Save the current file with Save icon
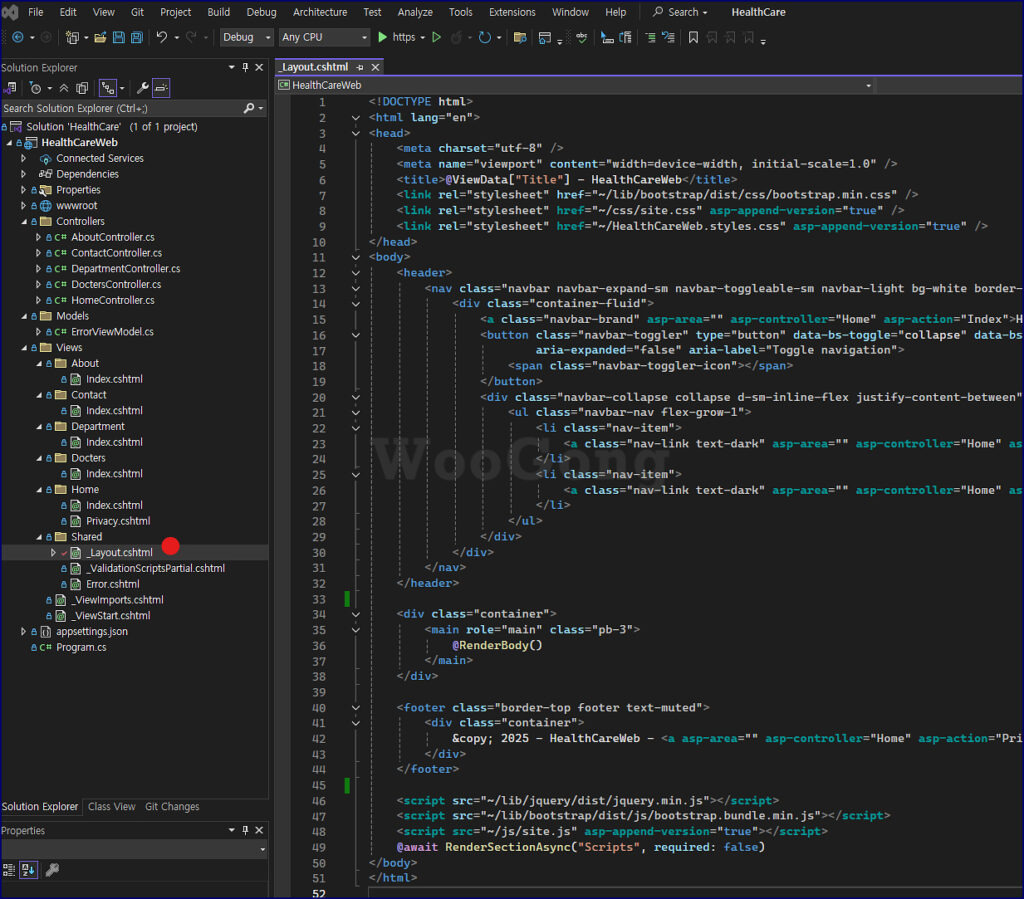1024x899 pixels. tap(118, 37)
